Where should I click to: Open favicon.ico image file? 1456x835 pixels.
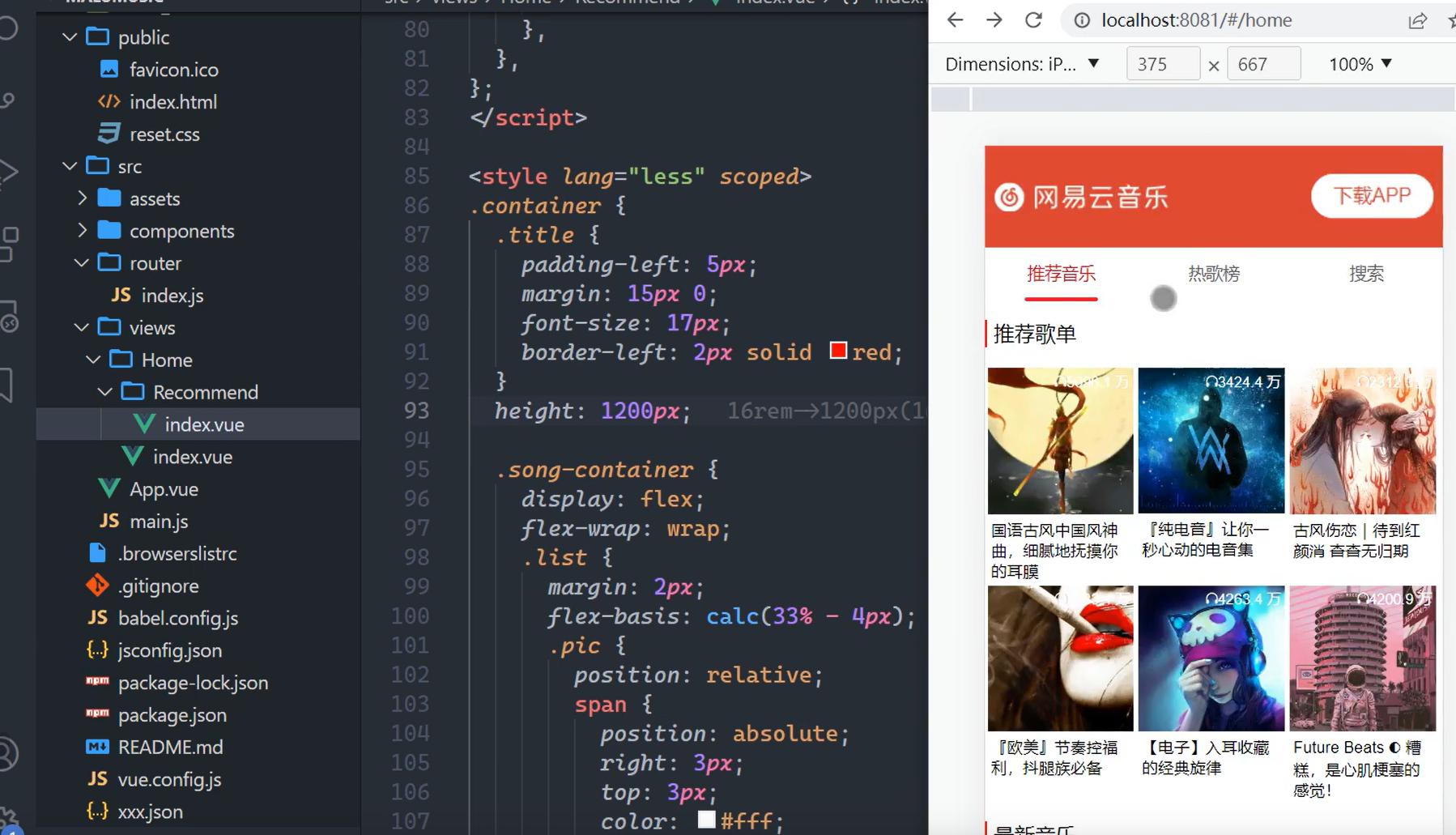click(x=173, y=70)
